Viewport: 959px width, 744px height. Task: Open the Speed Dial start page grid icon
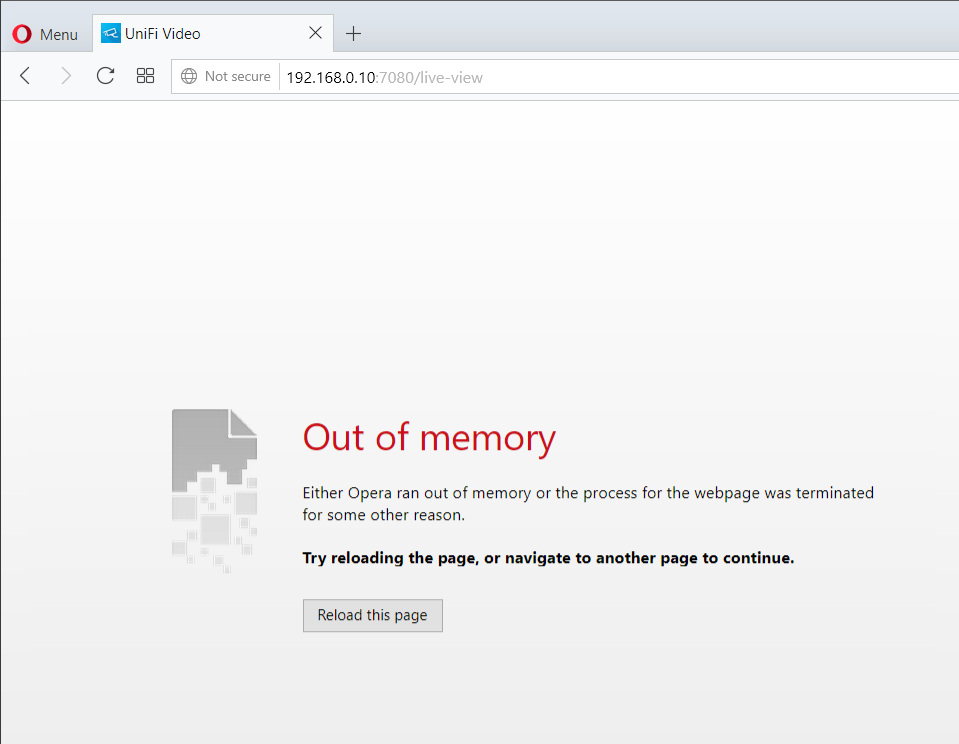[145, 76]
